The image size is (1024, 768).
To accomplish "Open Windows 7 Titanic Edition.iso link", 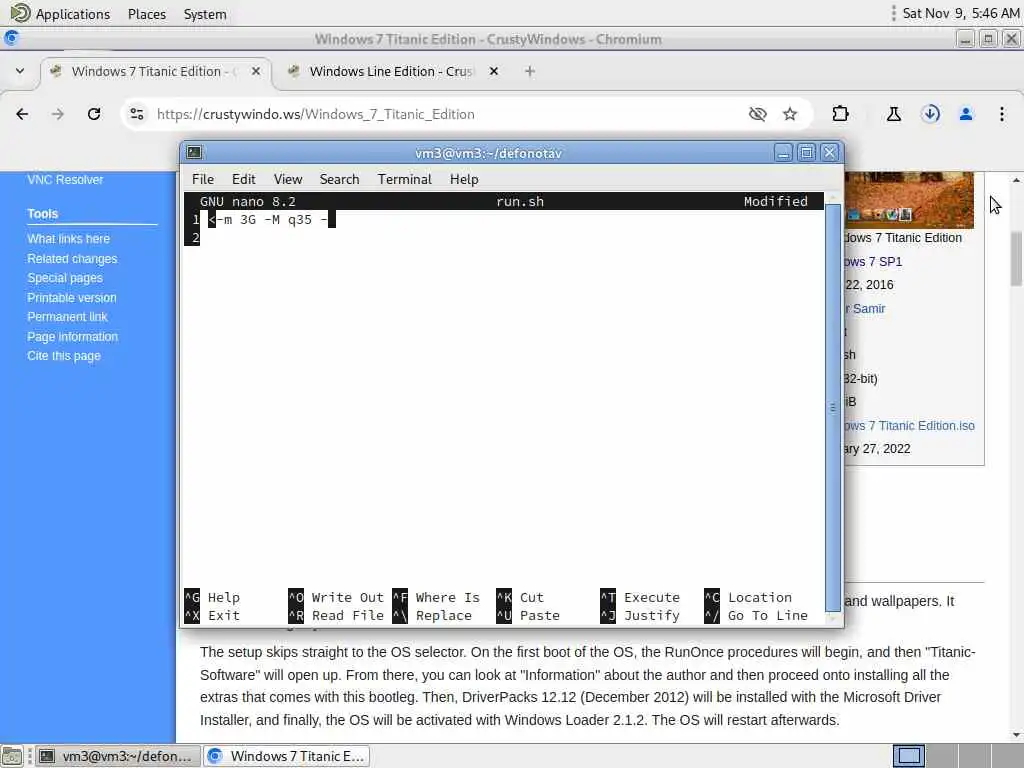I will point(910,426).
